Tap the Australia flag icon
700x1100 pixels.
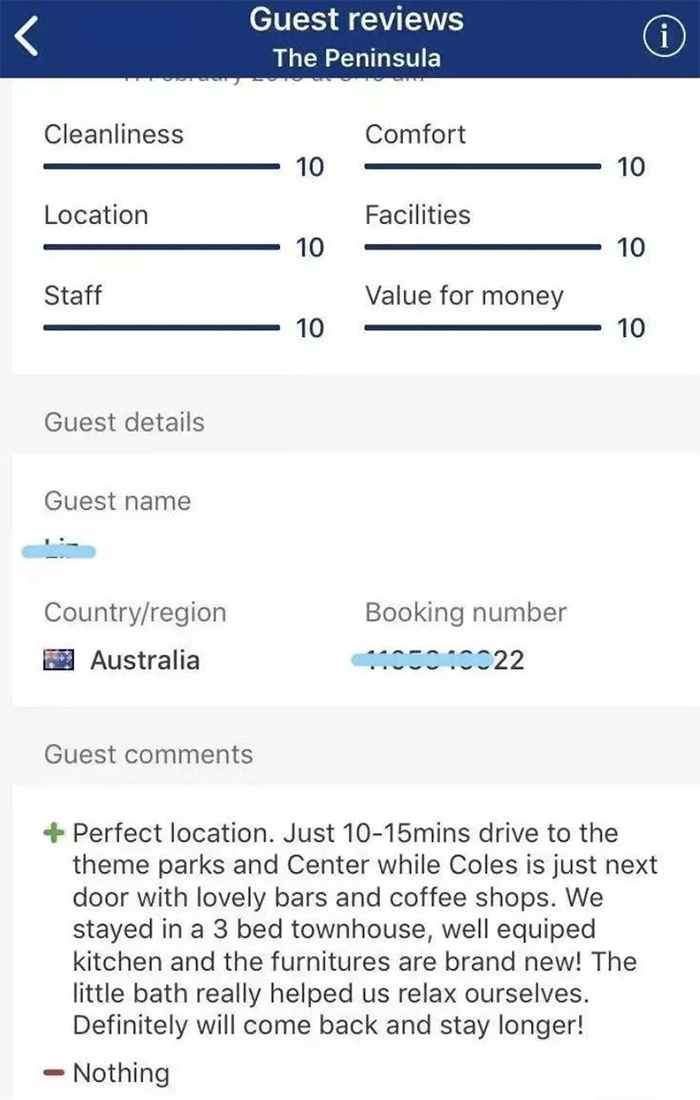[x=58, y=659]
